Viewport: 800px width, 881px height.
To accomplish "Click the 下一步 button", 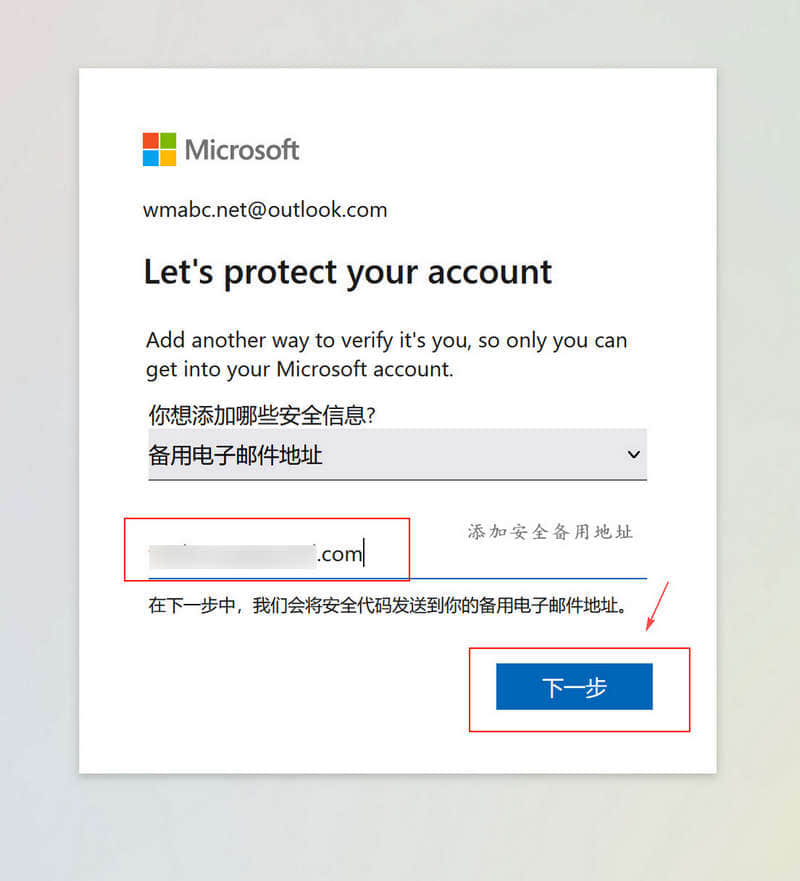I will click(x=574, y=687).
